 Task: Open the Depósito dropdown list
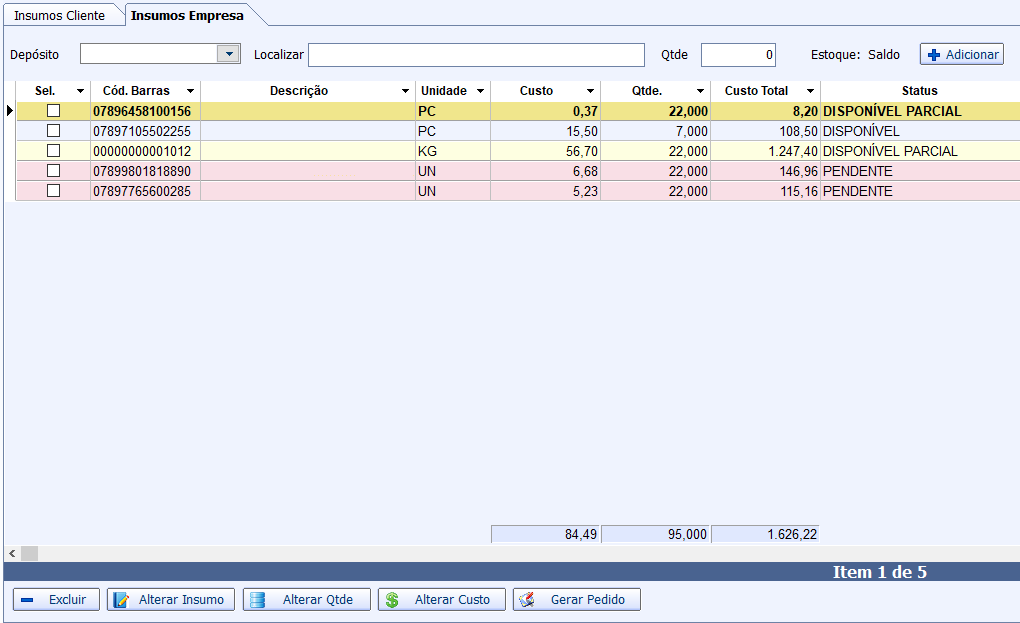click(229, 54)
